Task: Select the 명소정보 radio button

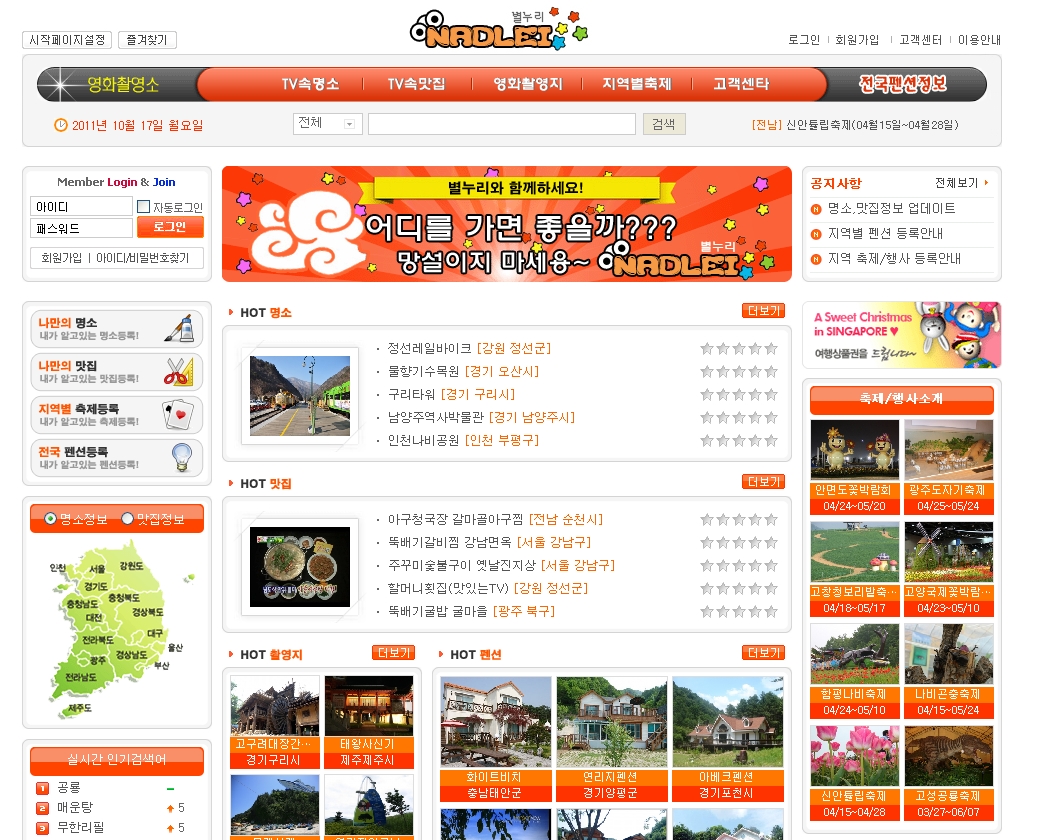Action: (x=50, y=519)
